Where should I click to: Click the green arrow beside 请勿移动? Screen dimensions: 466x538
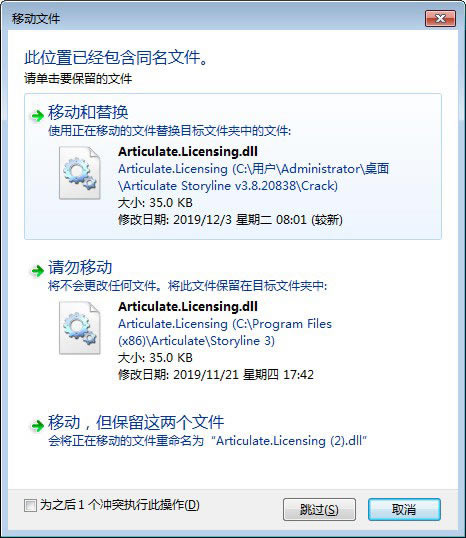click(x=37, y=271)
